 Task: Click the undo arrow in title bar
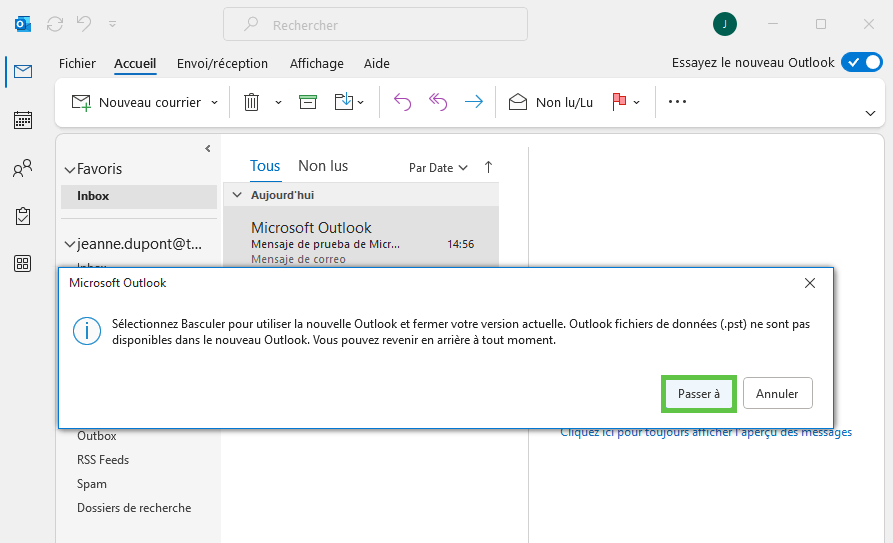[84, 24]
